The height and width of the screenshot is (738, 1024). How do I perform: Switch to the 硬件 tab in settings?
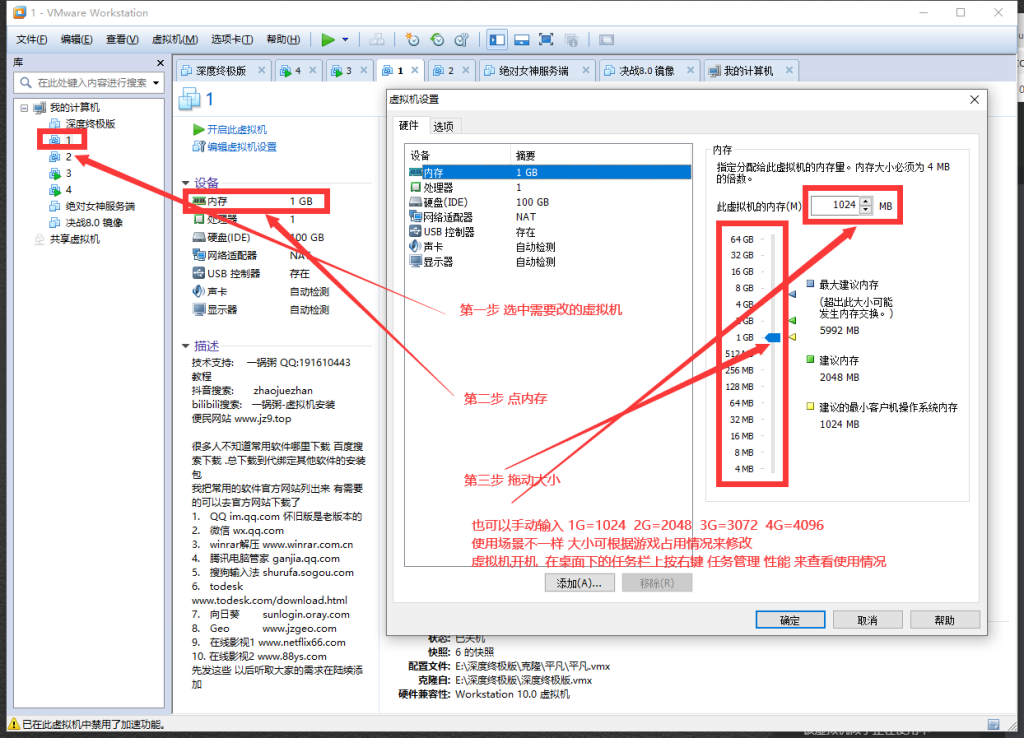[409, 125]
